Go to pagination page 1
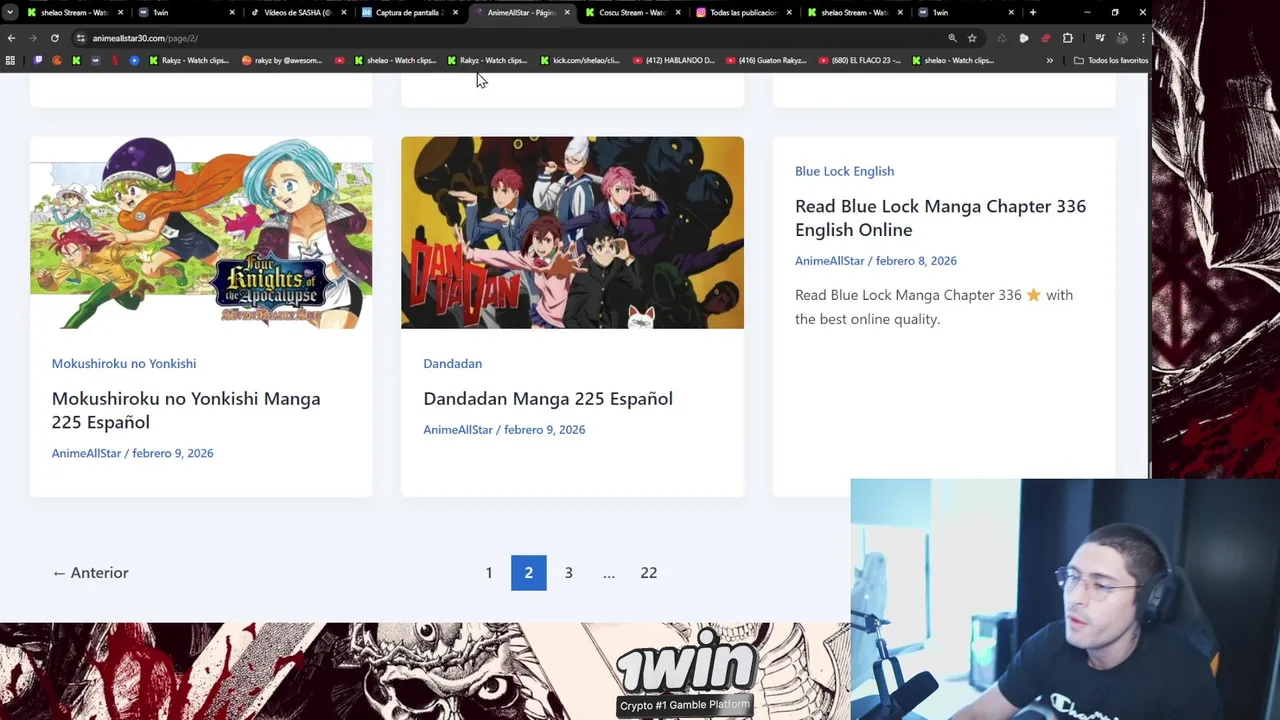This screenshot has height=720, width=1280. [x=489, y=572]
